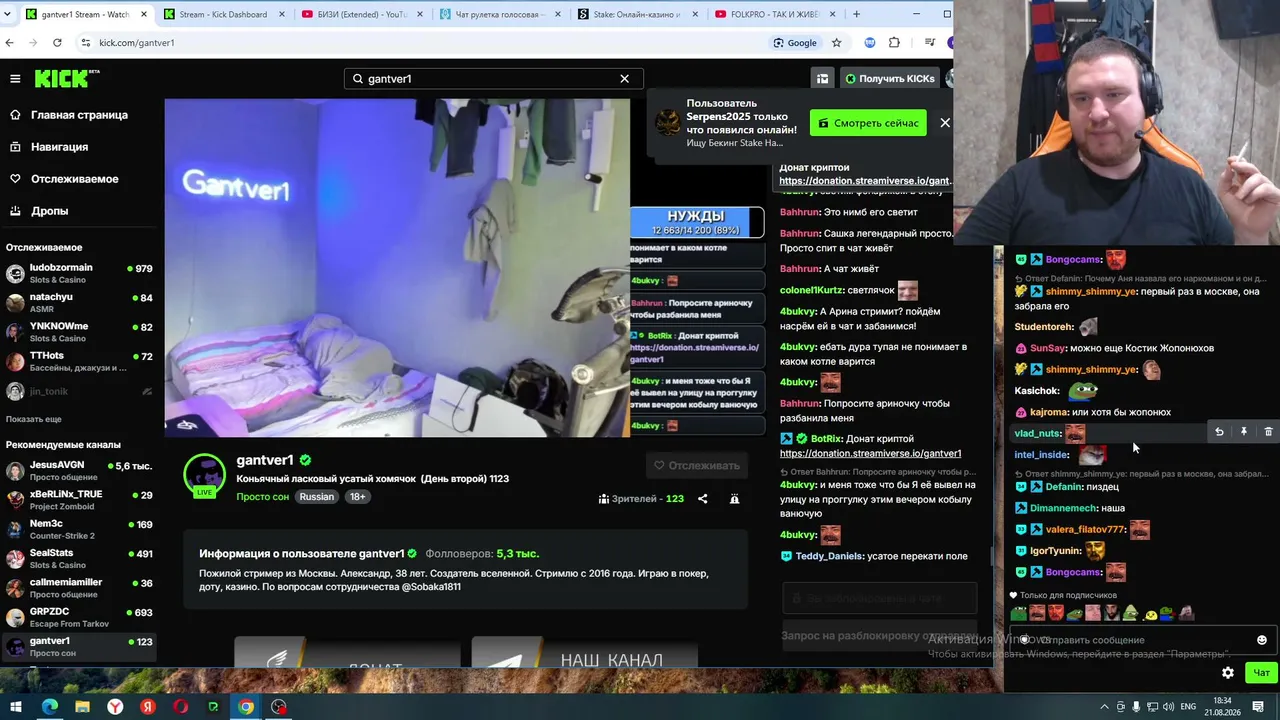Open the browser extensions puzzle icon
Image resolution: width=1280 pixels, height=720 pixels.
[x=894, y=43]
